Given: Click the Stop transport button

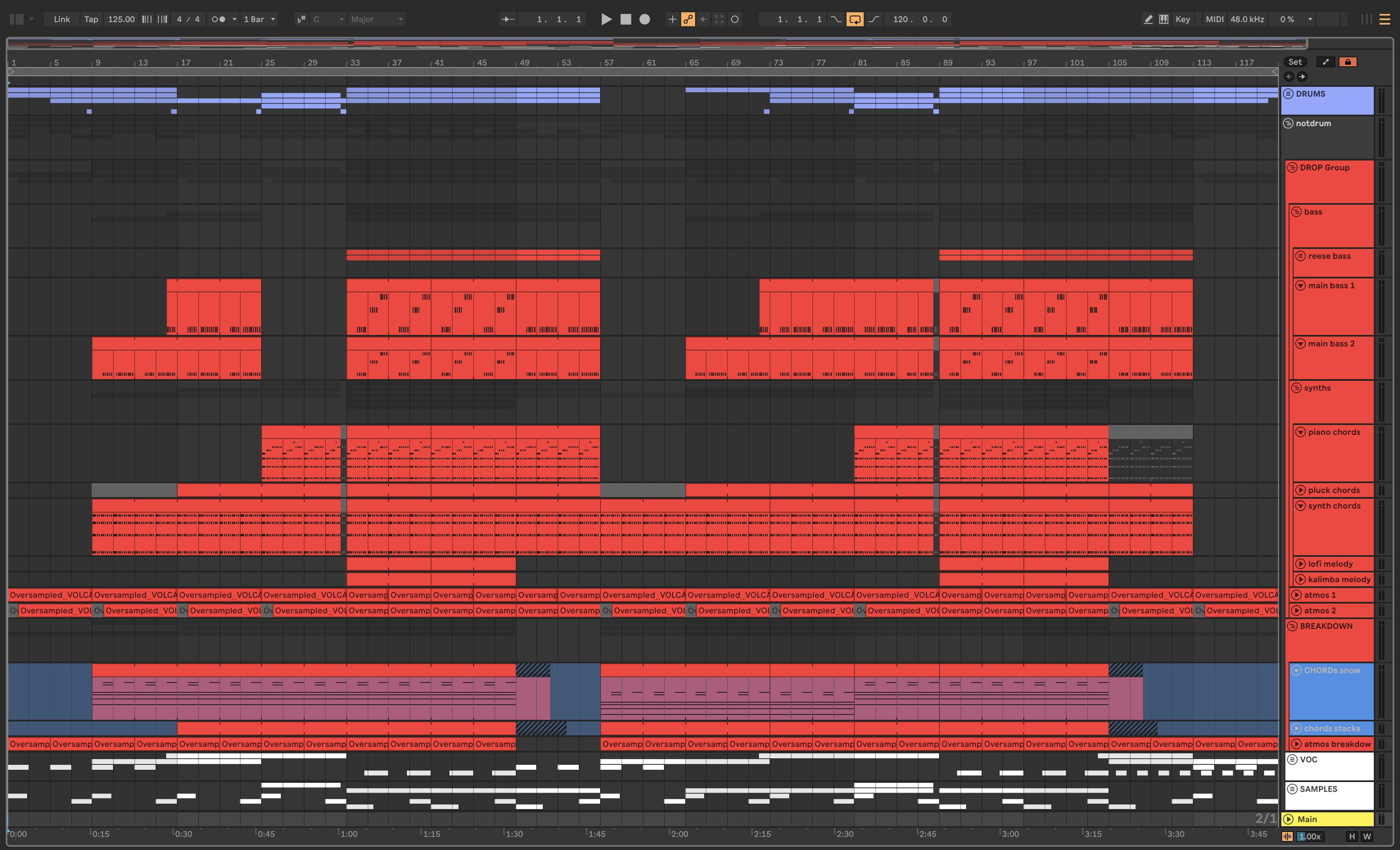Looking at the screenshot, I should click(x=625, y=19).
